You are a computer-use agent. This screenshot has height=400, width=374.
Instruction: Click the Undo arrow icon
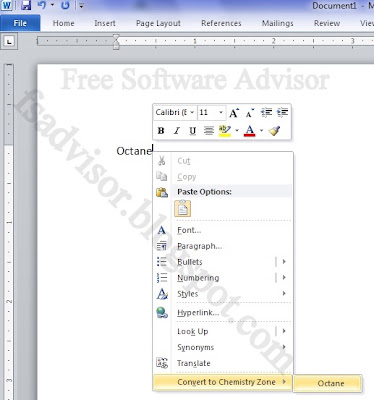(x=42, y=5)
